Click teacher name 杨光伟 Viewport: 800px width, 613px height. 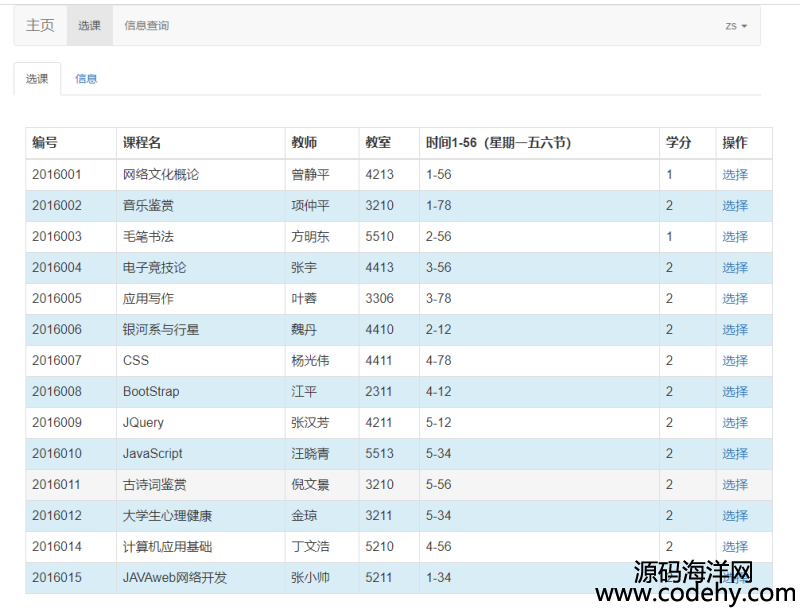pyautogui.click(x=310, y=361)
